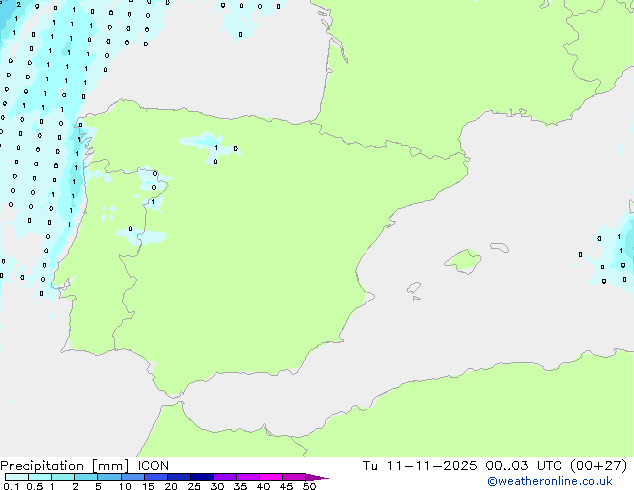
Task: Select the 5–10 mm legend color swatch
Action: [109, 477]
